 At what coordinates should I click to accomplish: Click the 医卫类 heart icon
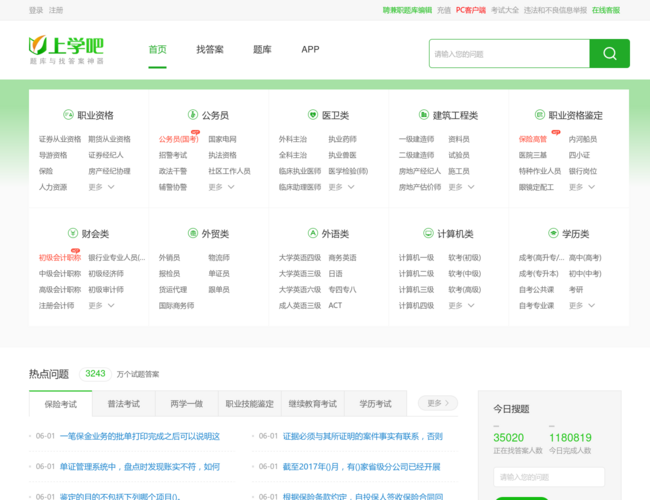(313, 115)
